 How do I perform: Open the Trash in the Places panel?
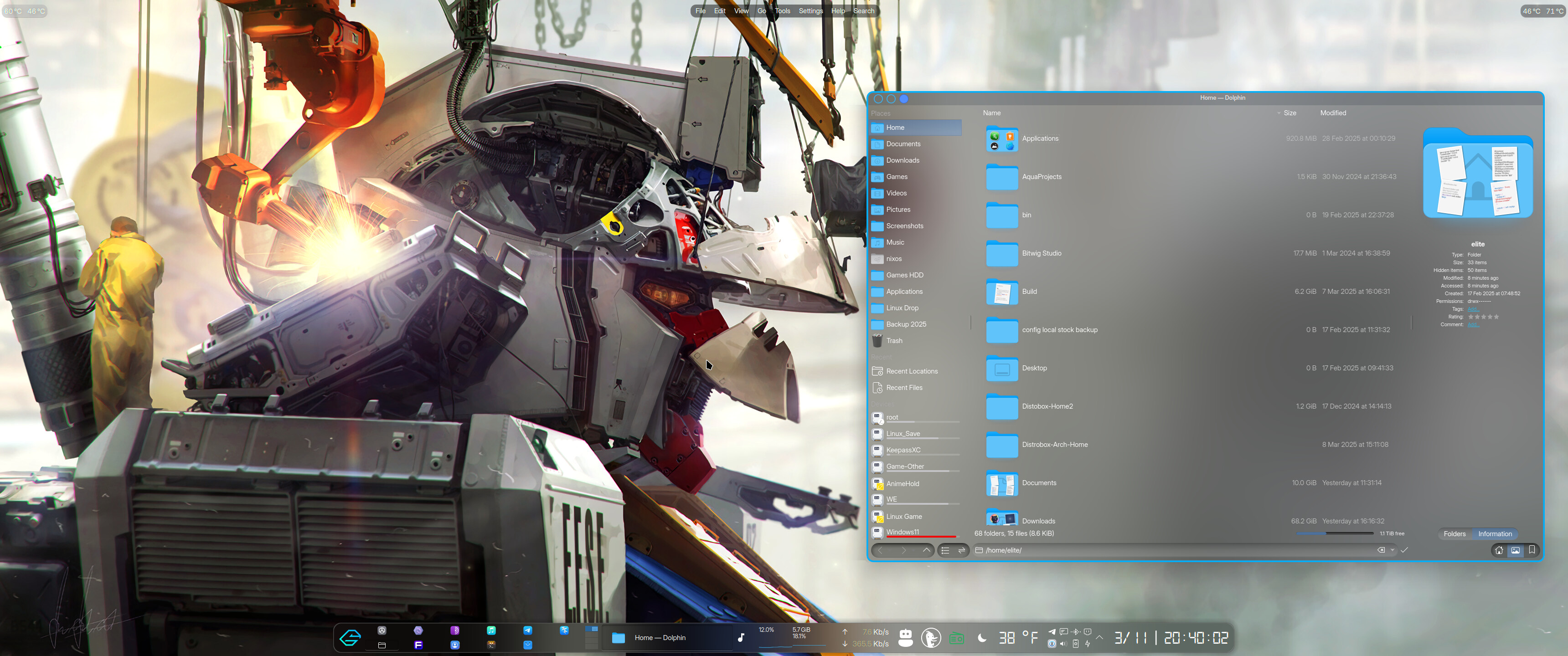click(915, 341)
